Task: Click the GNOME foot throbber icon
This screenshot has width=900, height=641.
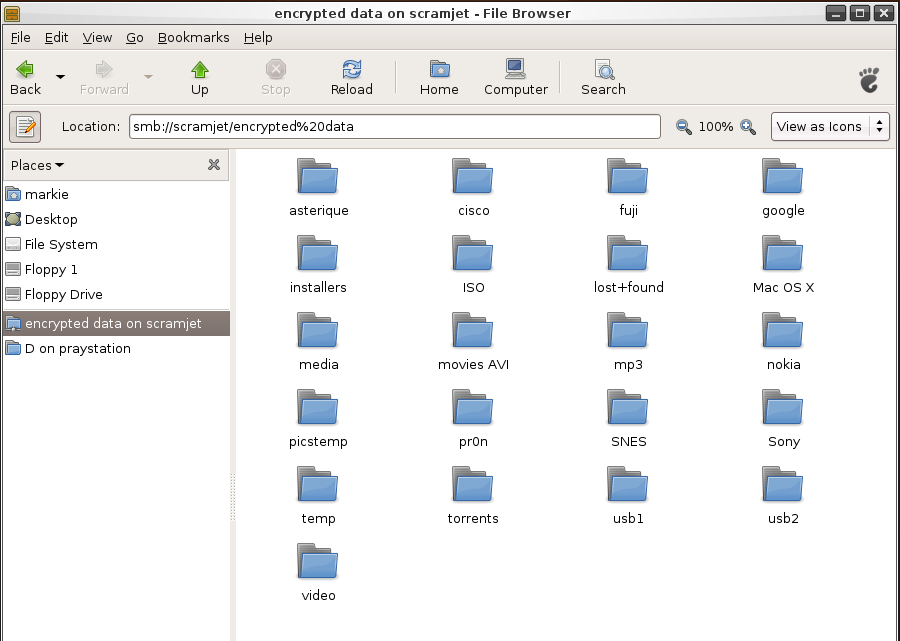Action: pos(869,80)
